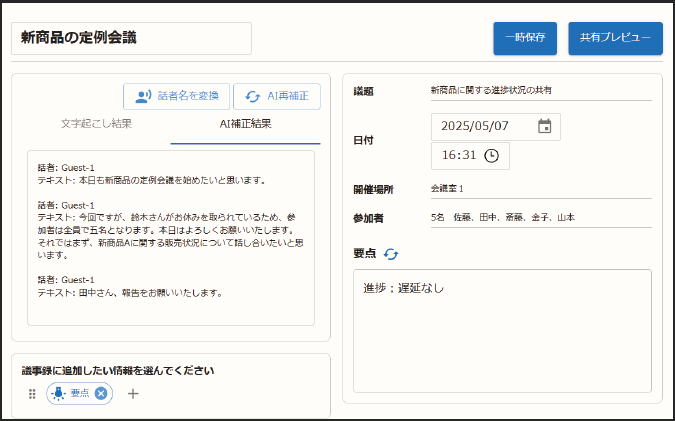Switch to the AI補正結果 tab
Screen dimensions: 675x421
coord(245,124)
